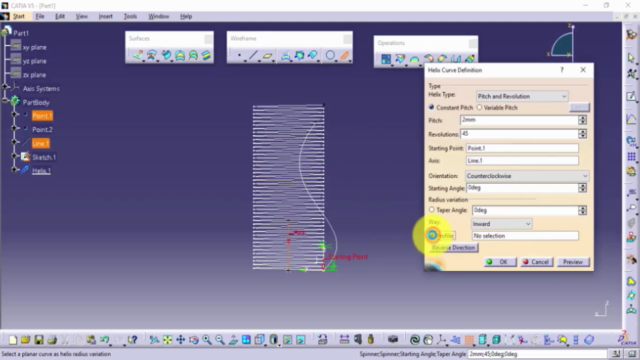
Task: Select the Point tool in Wireframe toolbar
Action: point(239,55)
